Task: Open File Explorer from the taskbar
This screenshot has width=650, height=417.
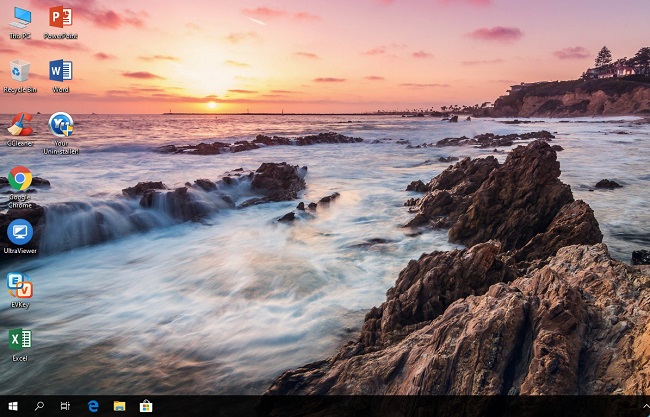Action: 119,406
